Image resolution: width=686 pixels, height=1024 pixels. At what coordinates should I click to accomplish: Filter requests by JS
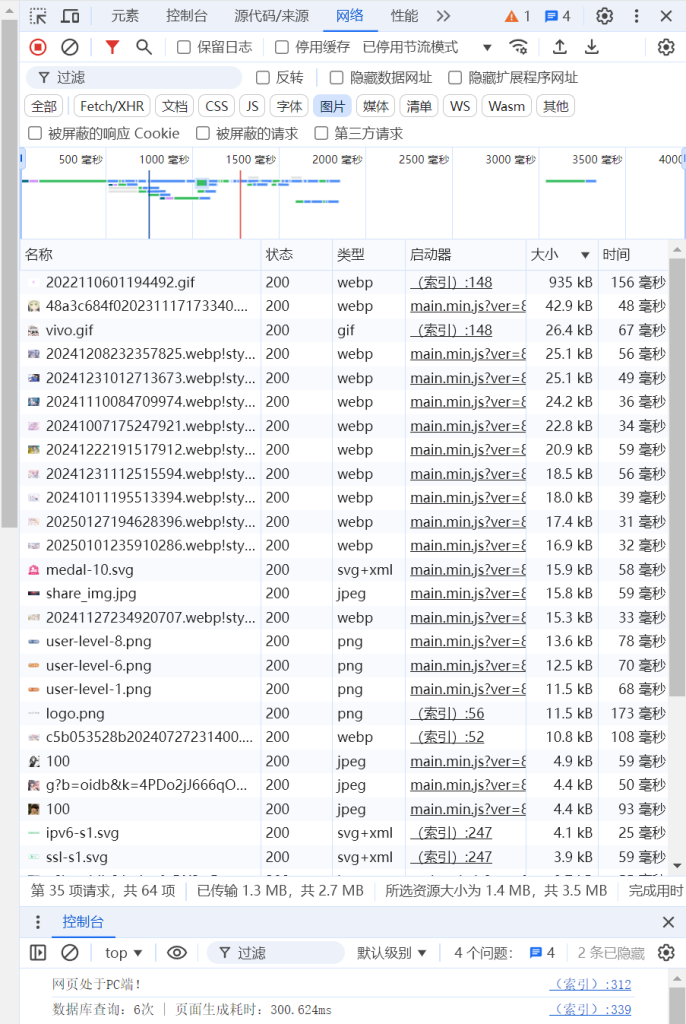[x=252, y=106]
